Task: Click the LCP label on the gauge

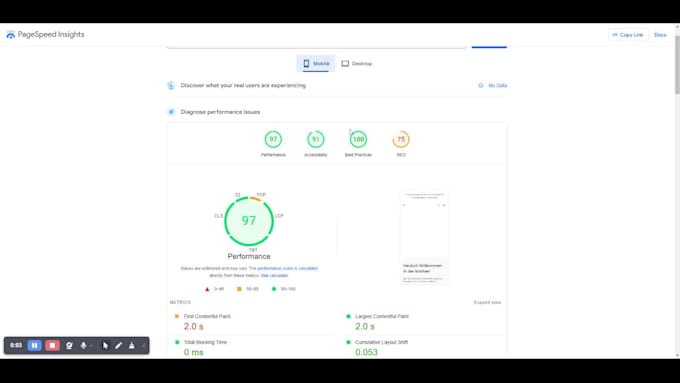Action: [x=279, y=216]
